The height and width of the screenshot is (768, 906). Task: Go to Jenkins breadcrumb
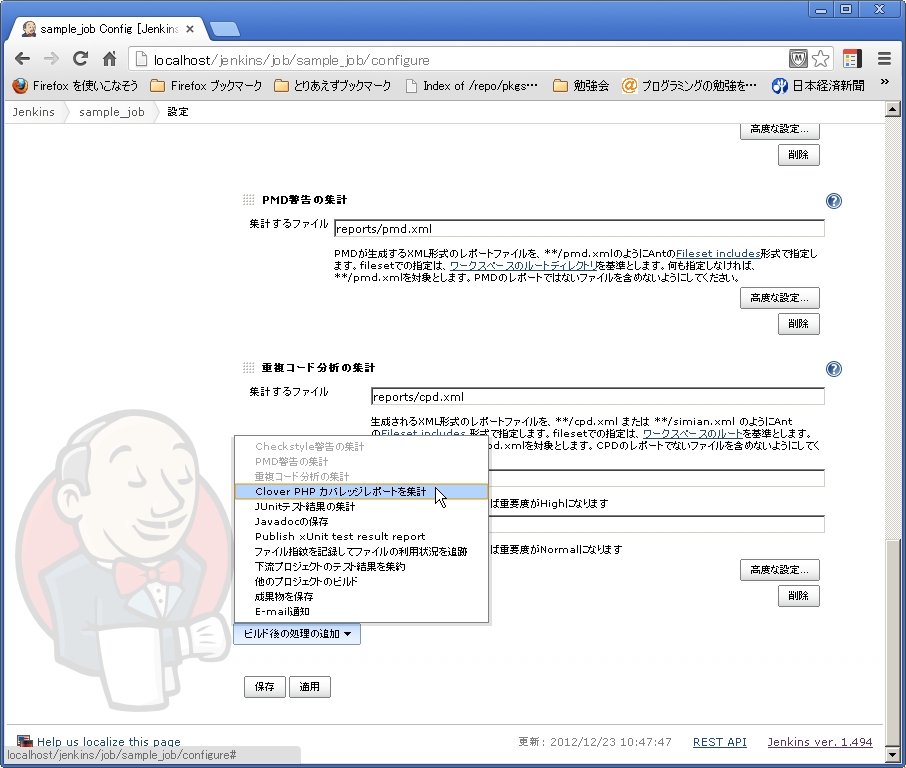[34, 112]
